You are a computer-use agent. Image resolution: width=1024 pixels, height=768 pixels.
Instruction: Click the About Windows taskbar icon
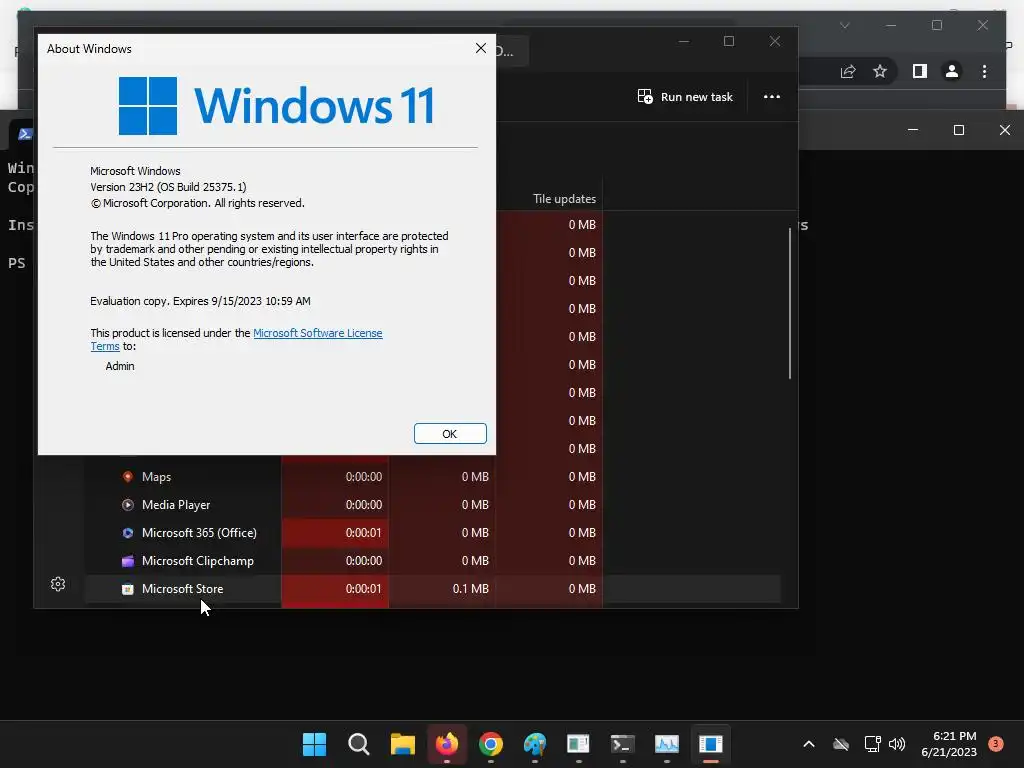coord(711,744)
